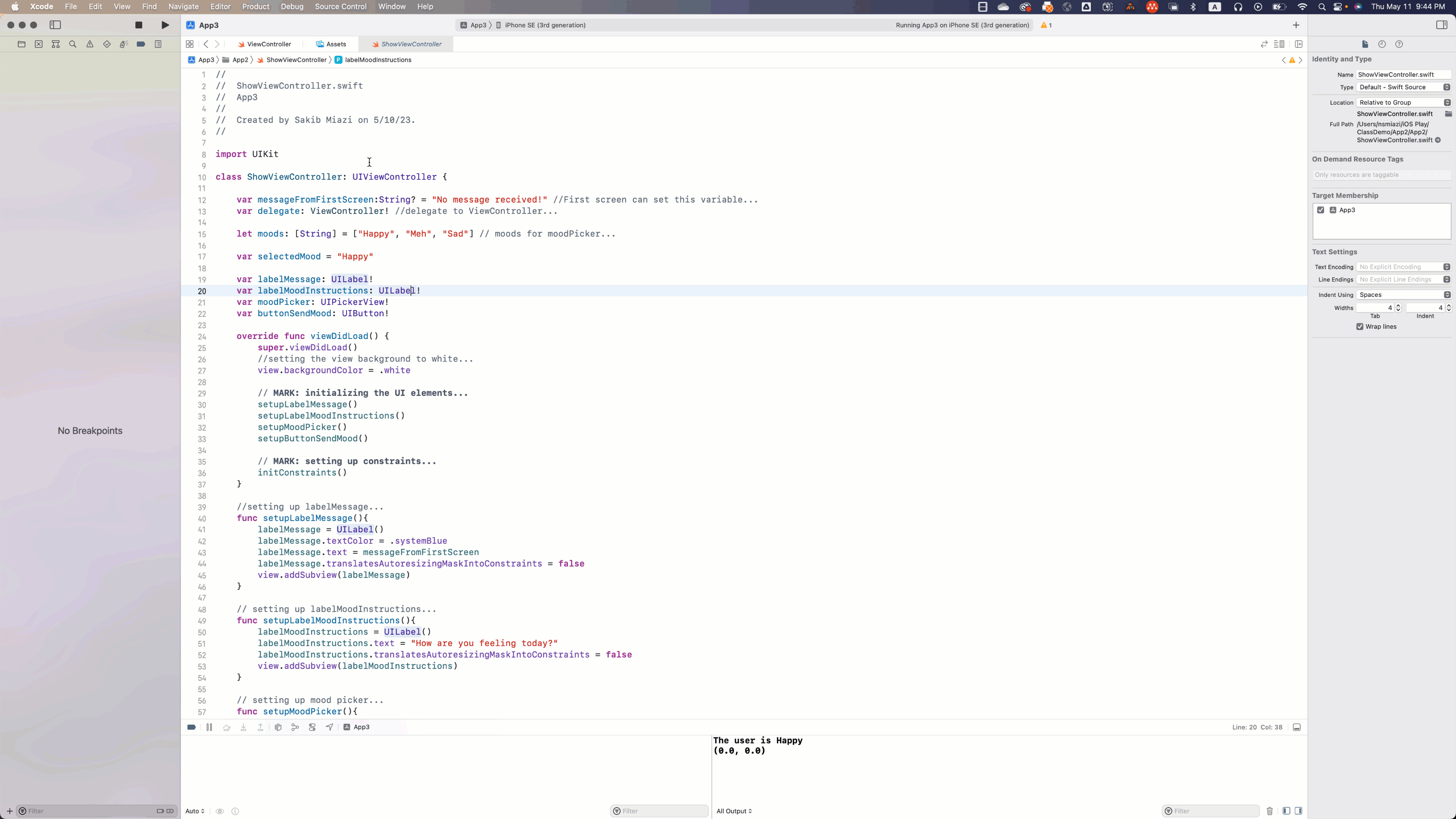Image resolution: width=1456 pixels, height=819 pixels.
Task: Switch to the ViewController editor tab
Action: [269, 44]
